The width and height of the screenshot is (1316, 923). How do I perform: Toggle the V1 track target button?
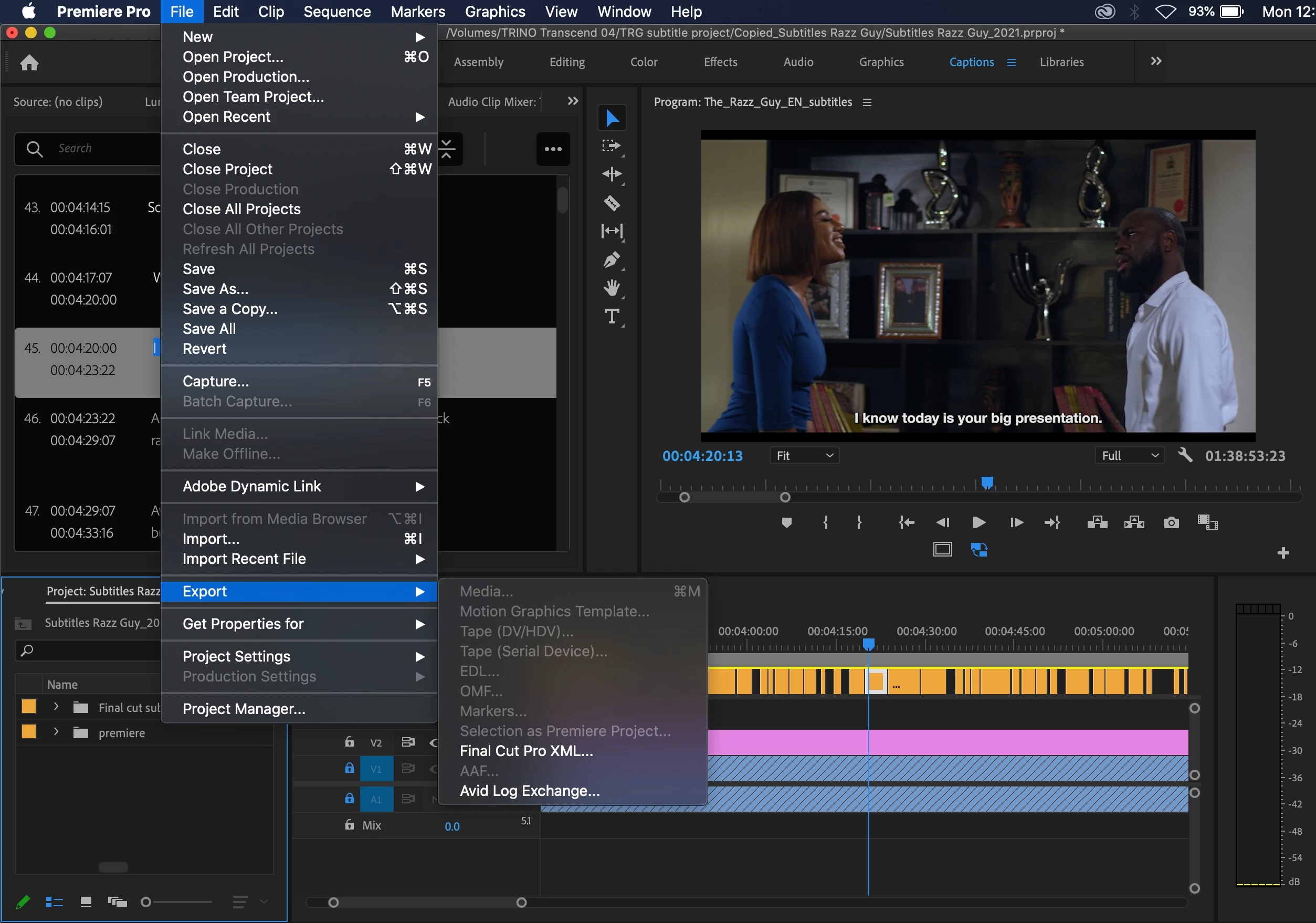pyautogui.click(x=376, y=769)
